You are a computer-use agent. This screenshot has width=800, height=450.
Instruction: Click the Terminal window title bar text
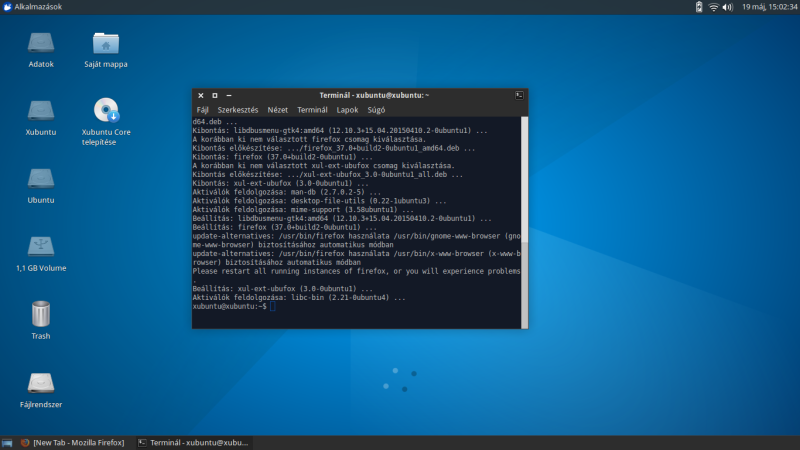(374, 95)
